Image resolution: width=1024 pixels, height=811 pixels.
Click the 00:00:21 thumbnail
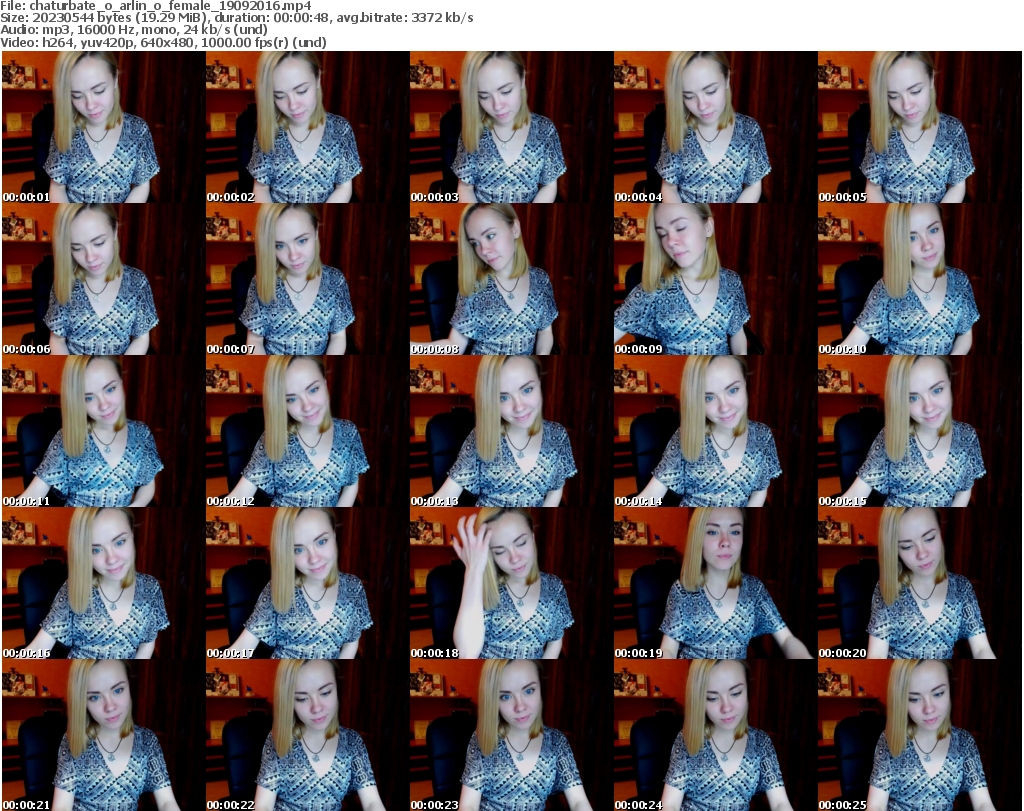click(103, 735)
